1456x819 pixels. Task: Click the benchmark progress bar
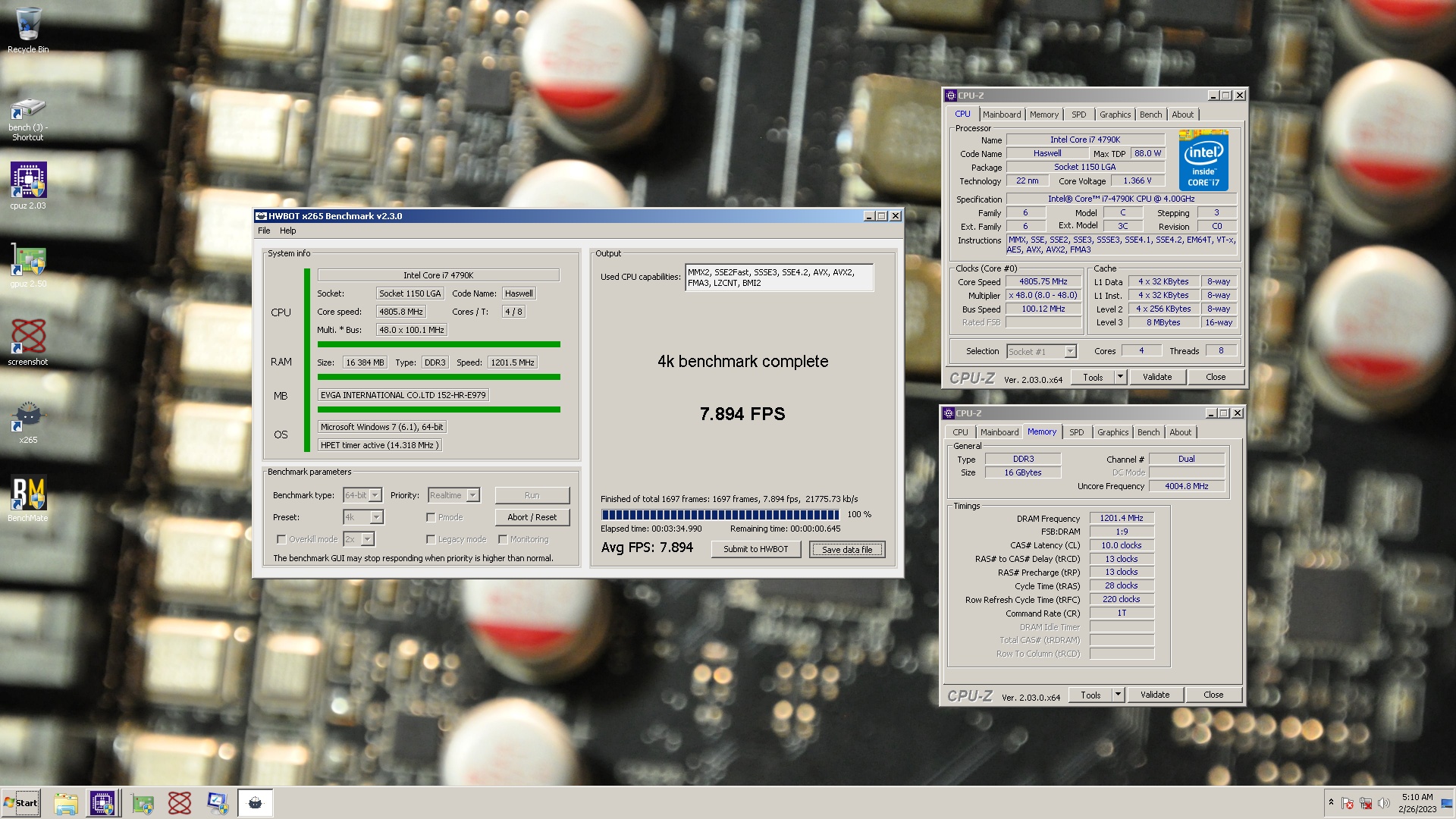tap(720, 515)
